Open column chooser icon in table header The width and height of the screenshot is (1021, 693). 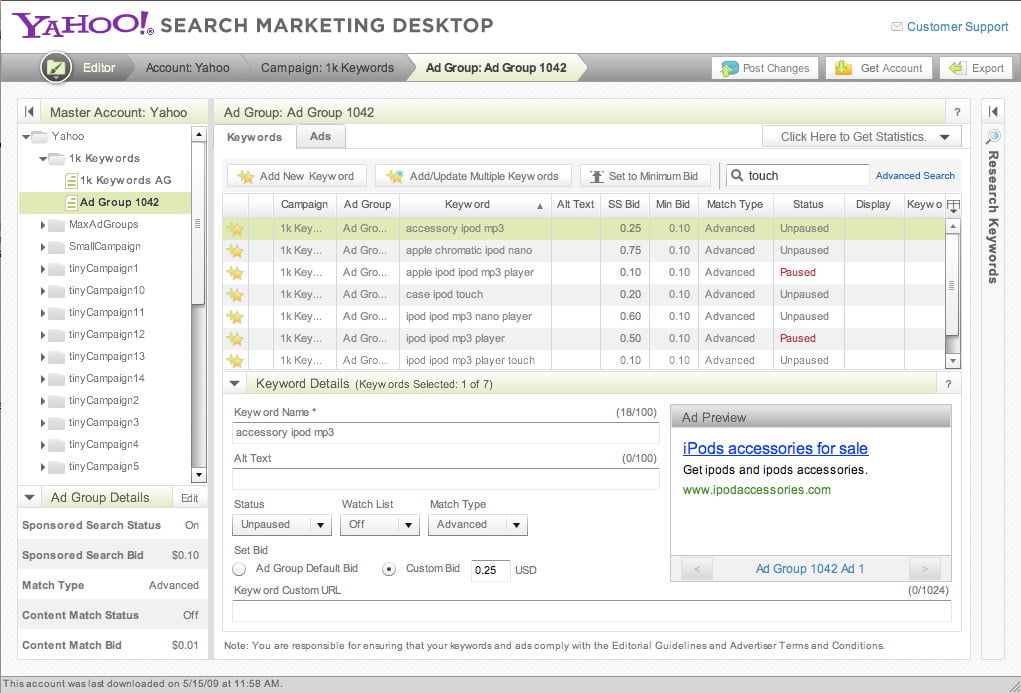[953, 205]
